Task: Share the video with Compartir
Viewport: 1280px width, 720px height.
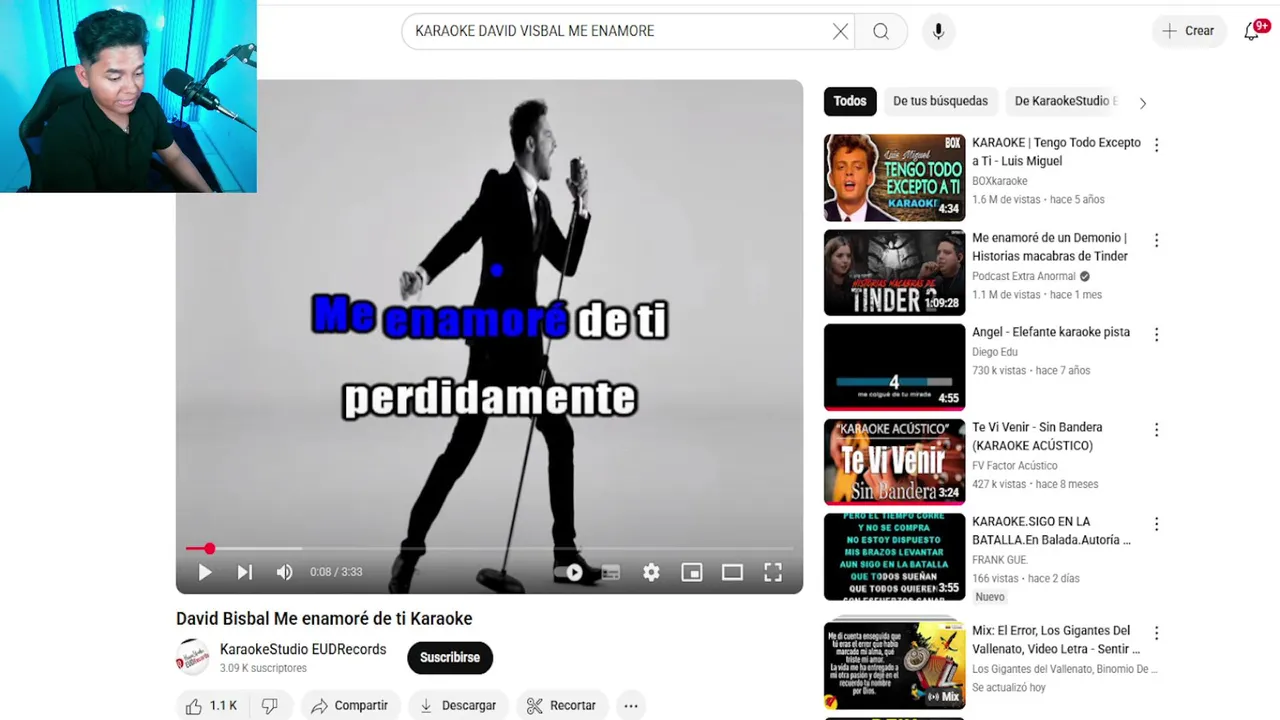Action: coord(349,705)
